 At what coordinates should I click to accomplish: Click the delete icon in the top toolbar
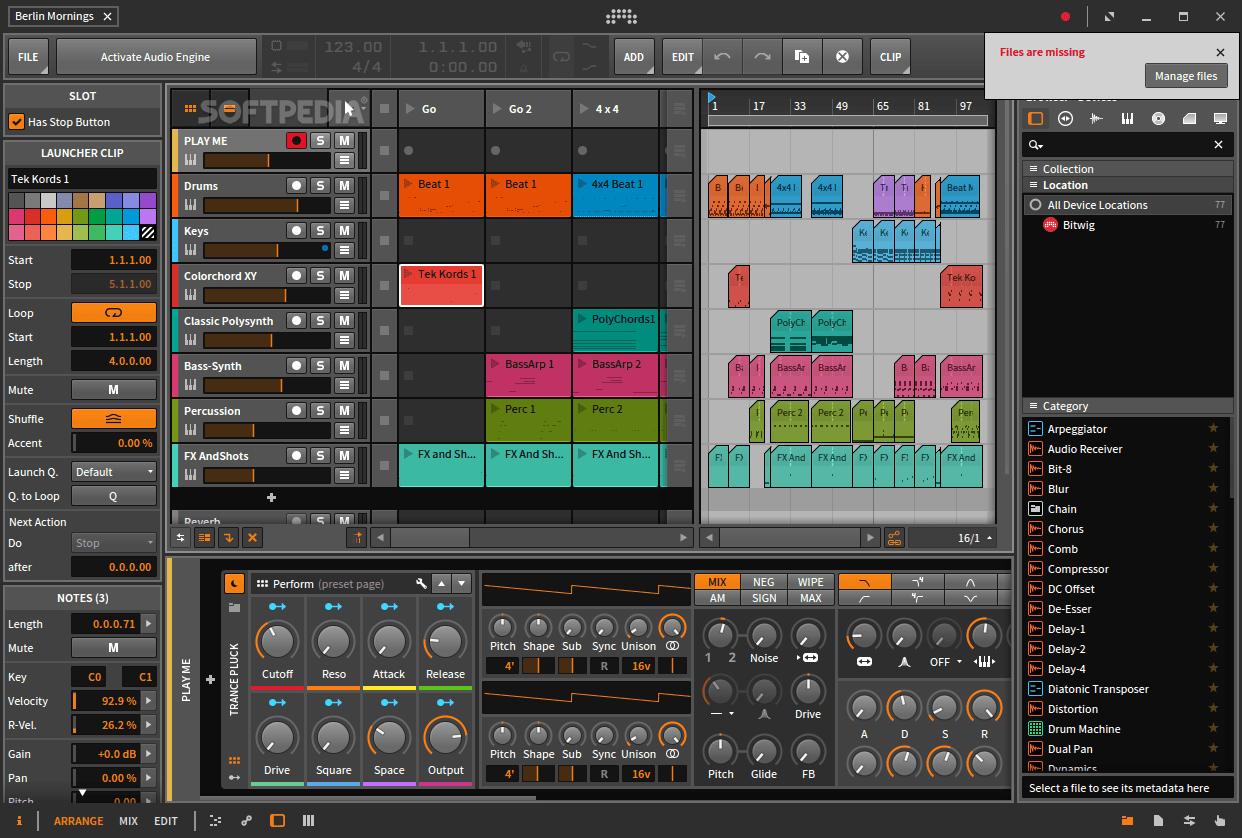pyautogui.click(x=842, y=57)
